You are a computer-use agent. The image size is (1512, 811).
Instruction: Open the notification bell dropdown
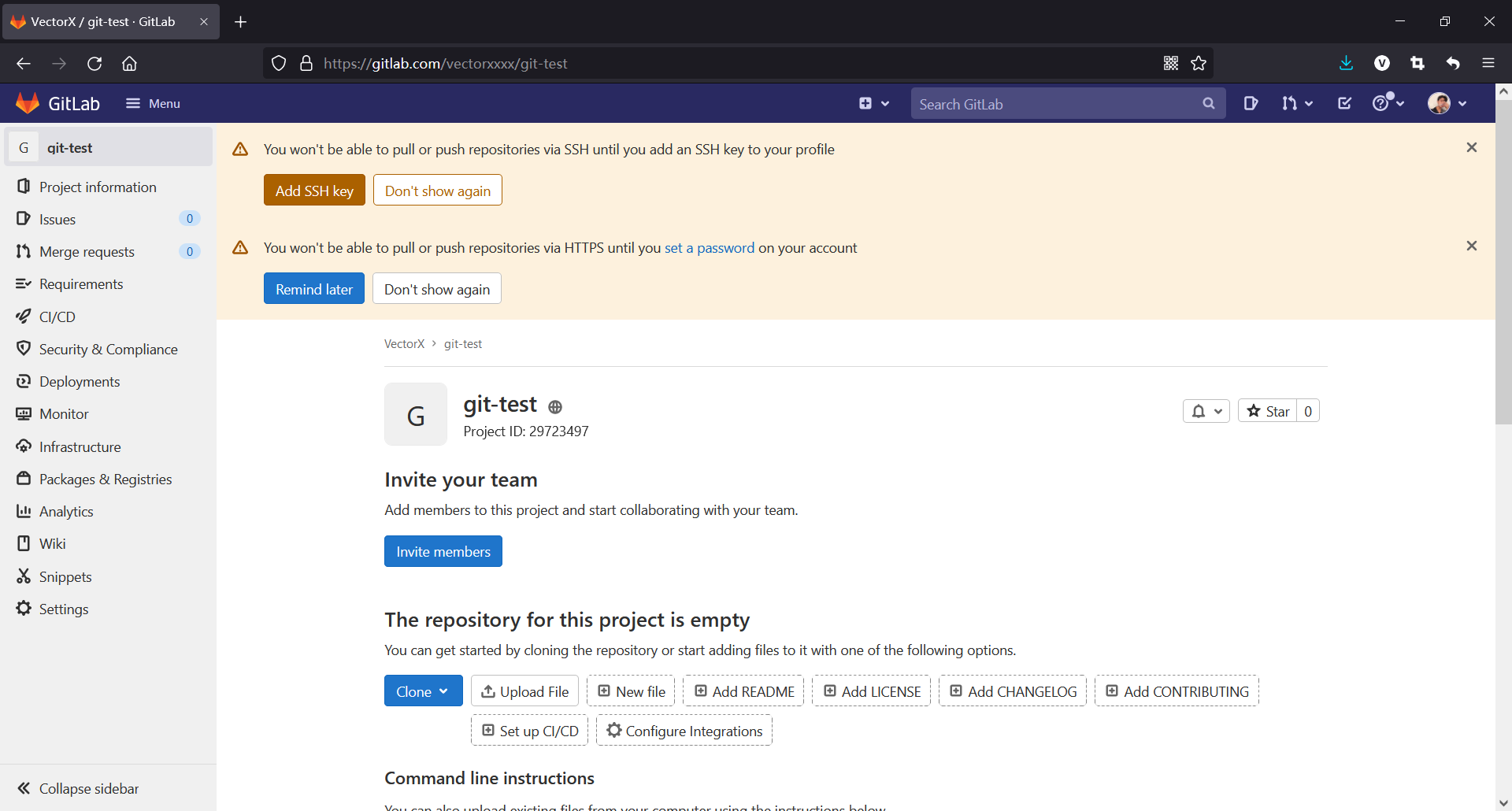click(1206, 411)
